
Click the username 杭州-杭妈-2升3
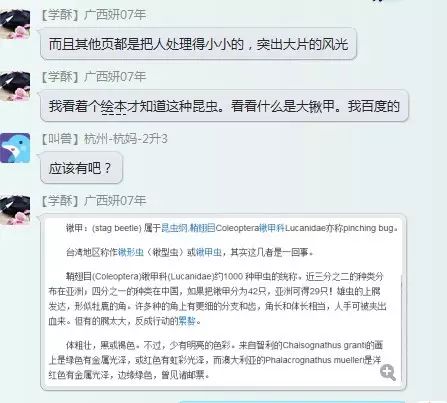tap(126, 139)
